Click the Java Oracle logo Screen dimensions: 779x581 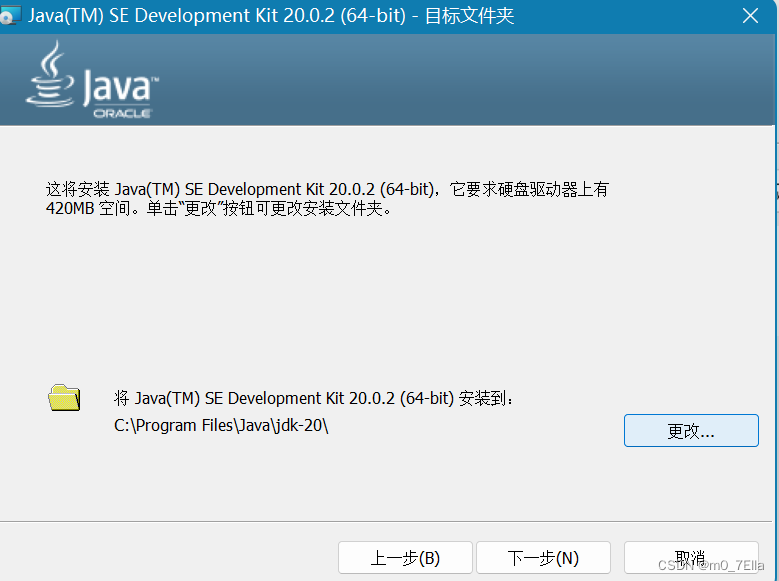[x=92, y=80]
